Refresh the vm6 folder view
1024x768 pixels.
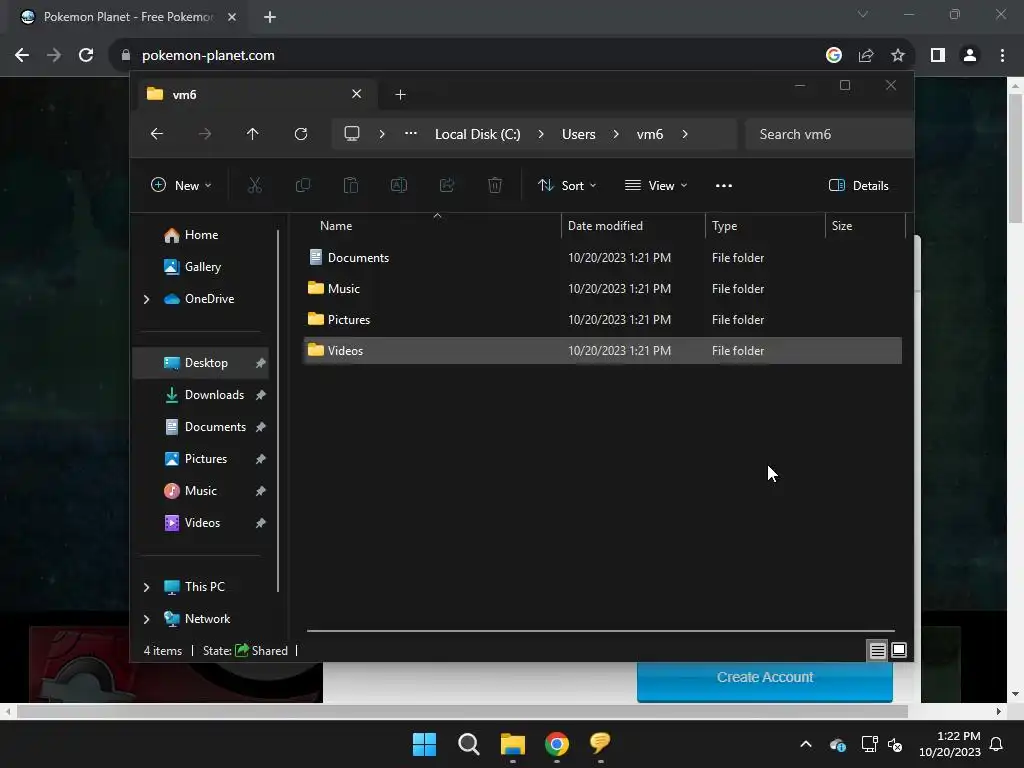coord(301,134)
